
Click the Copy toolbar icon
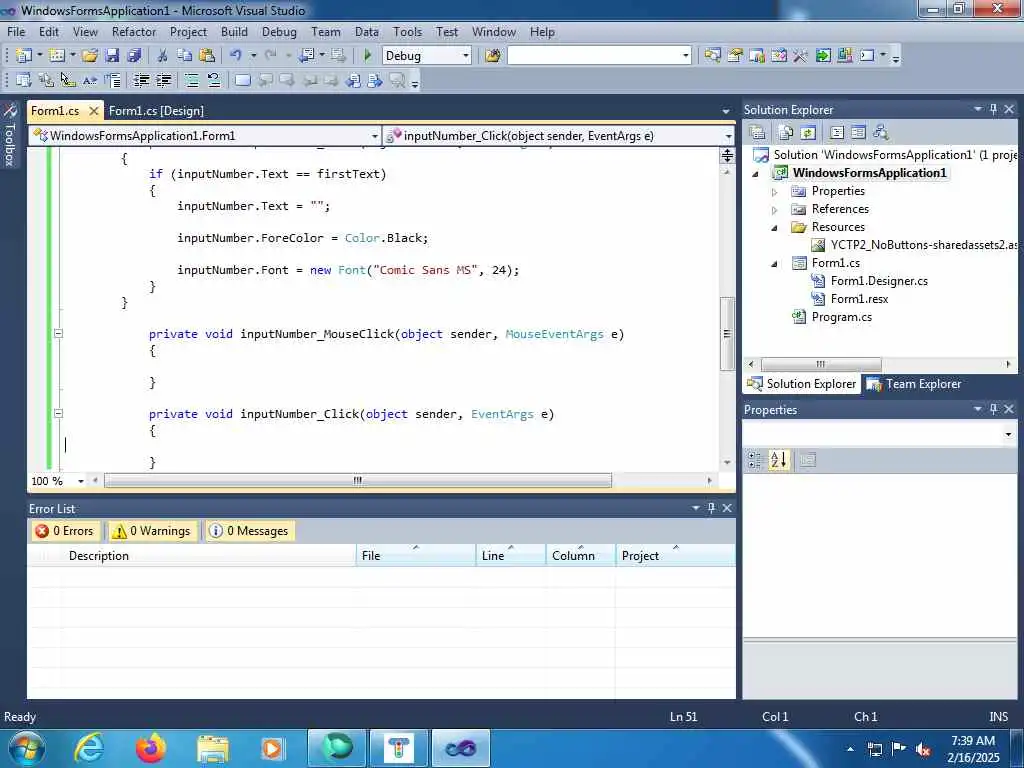tap(185, 56)
